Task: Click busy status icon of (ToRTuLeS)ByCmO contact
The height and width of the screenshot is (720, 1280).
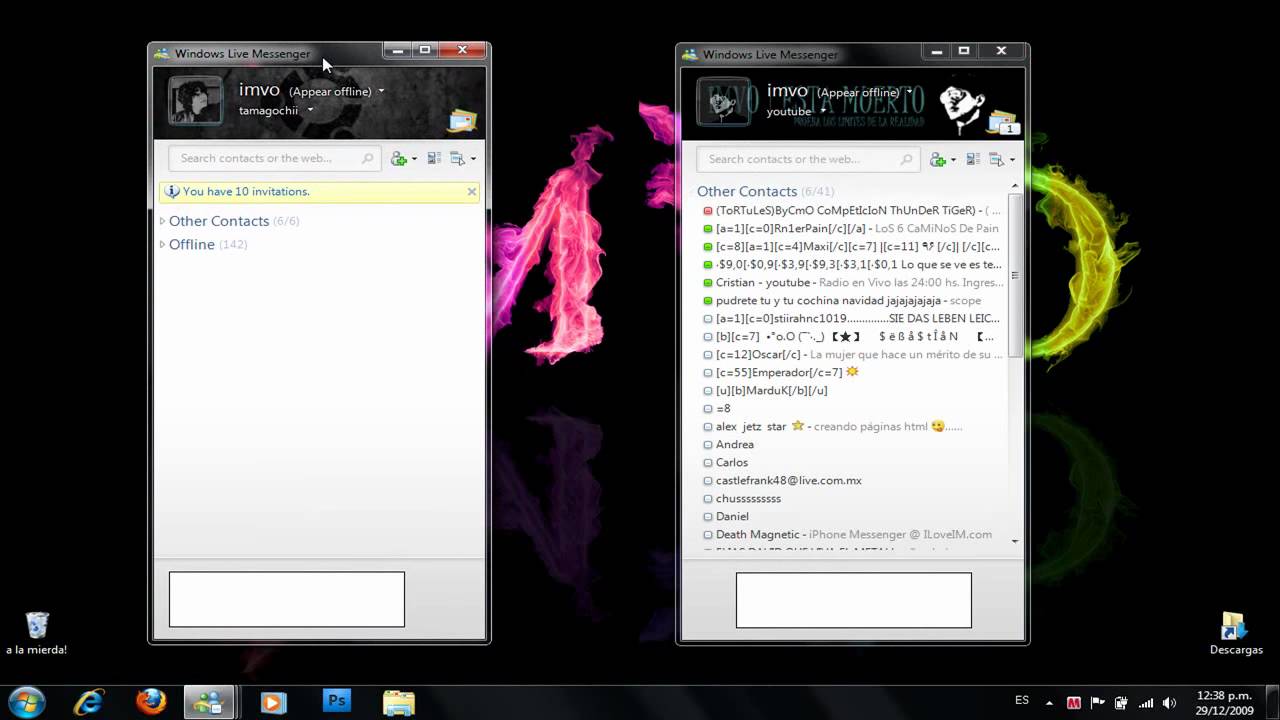Action: 708,211
